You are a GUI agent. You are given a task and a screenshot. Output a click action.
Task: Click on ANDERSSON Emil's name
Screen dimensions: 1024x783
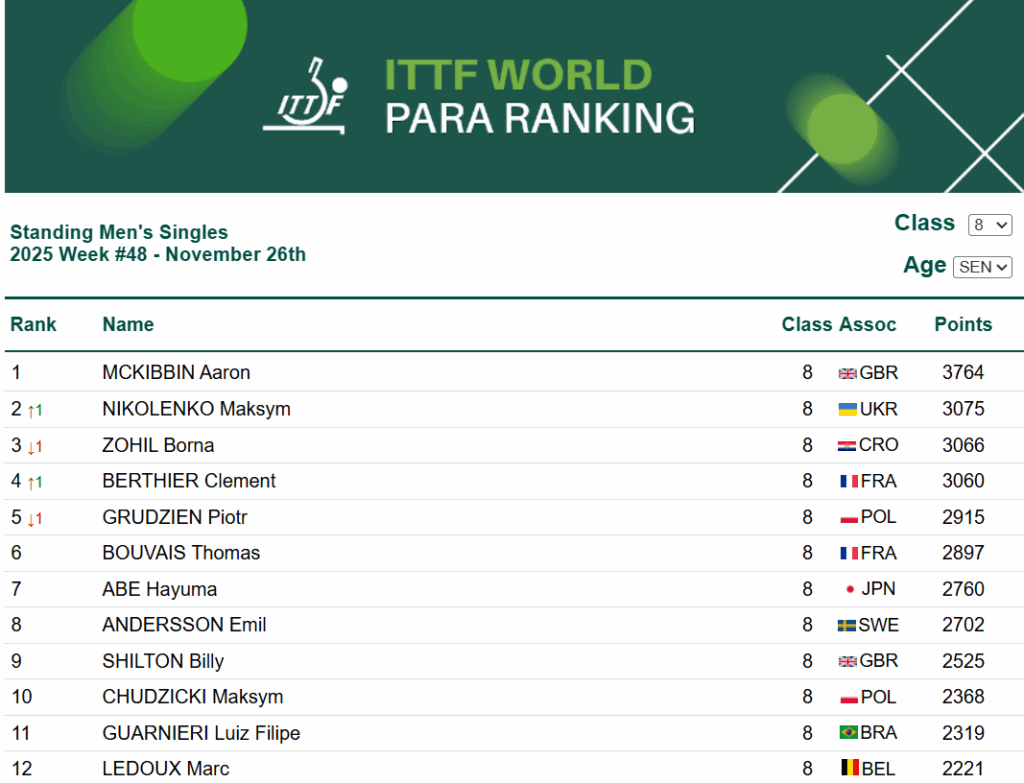coord(184,625)
